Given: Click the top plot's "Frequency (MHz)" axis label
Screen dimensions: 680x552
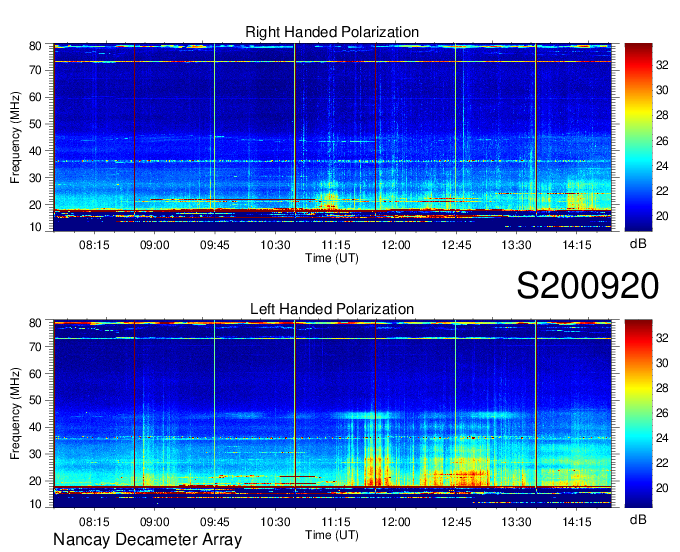Looking at the screenshot, I should point(15,137).
